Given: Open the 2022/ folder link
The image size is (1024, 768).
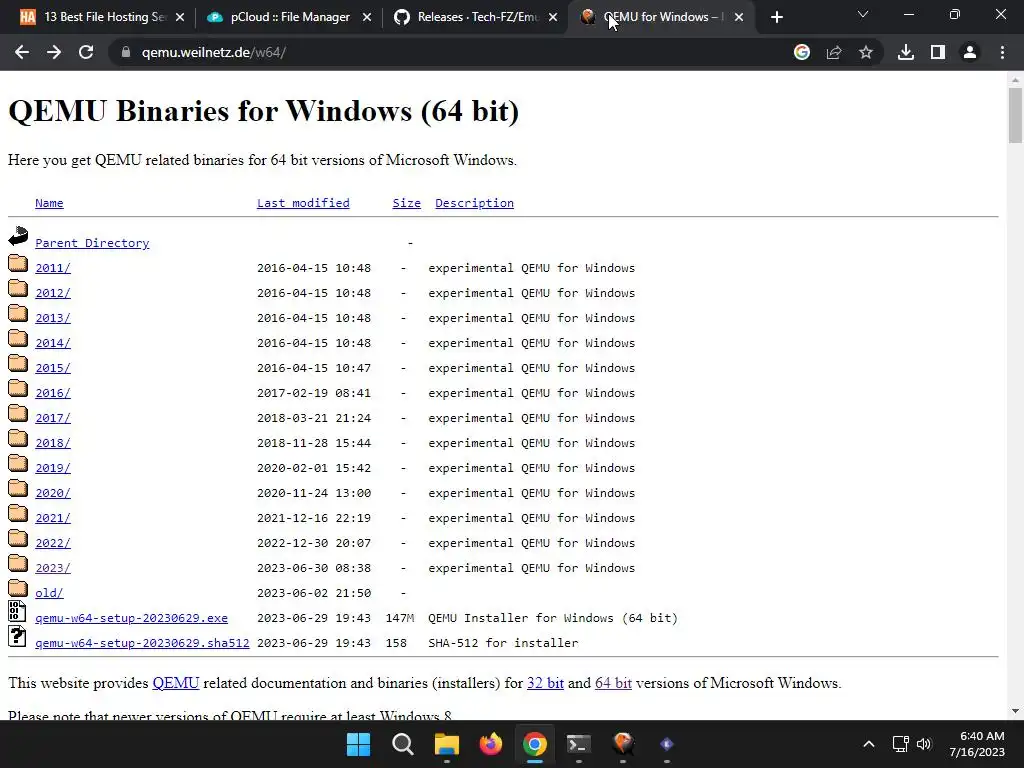Looking at the screenshot, I should pos(52,543).
